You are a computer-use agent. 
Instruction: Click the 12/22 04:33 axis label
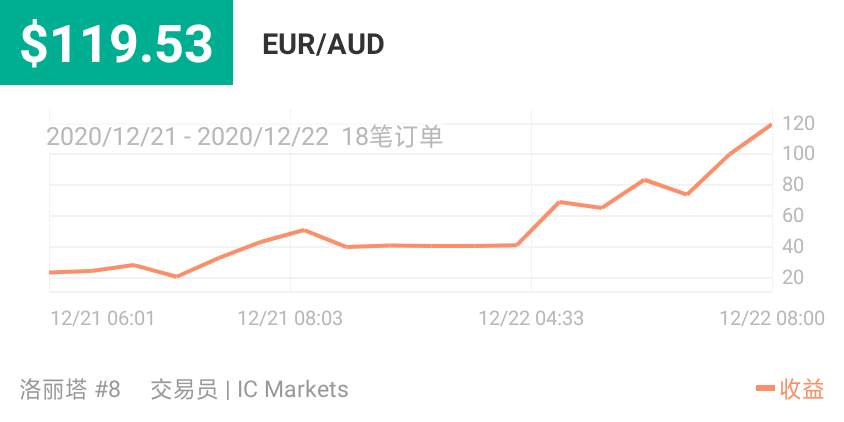pyautogui.click(x=531, y=318)
